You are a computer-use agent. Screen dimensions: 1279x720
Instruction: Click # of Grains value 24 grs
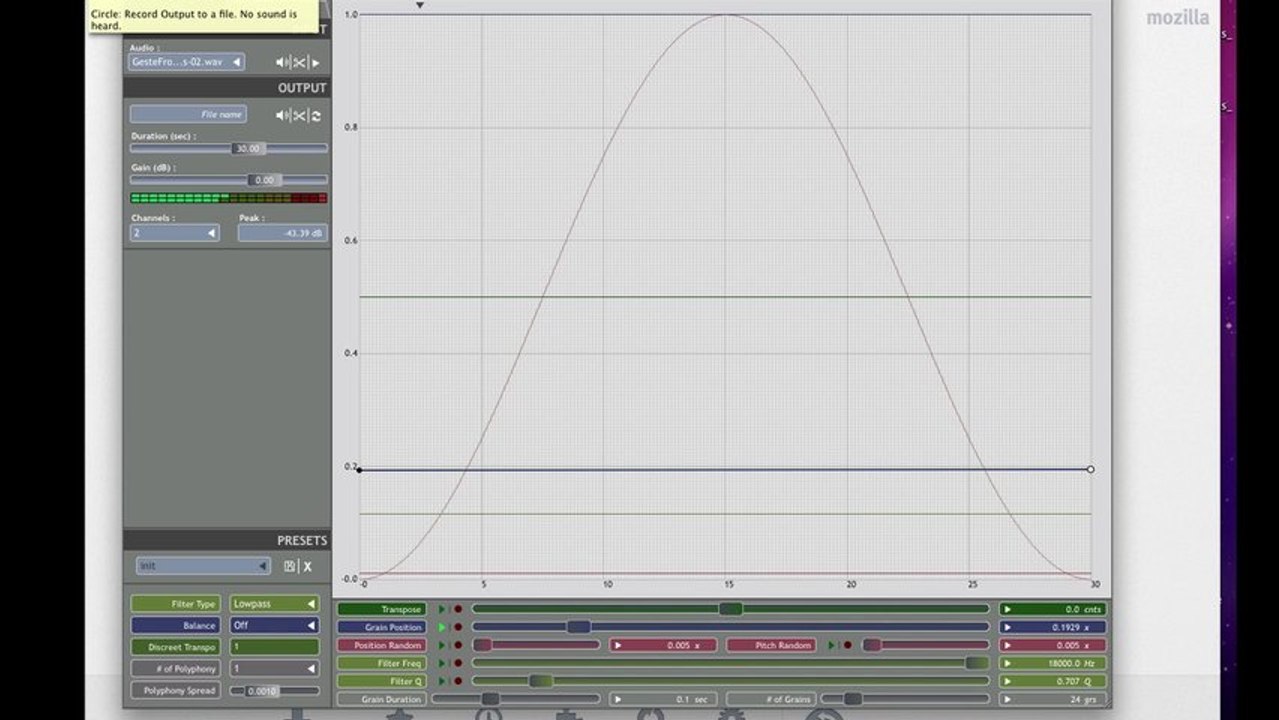1052,699
